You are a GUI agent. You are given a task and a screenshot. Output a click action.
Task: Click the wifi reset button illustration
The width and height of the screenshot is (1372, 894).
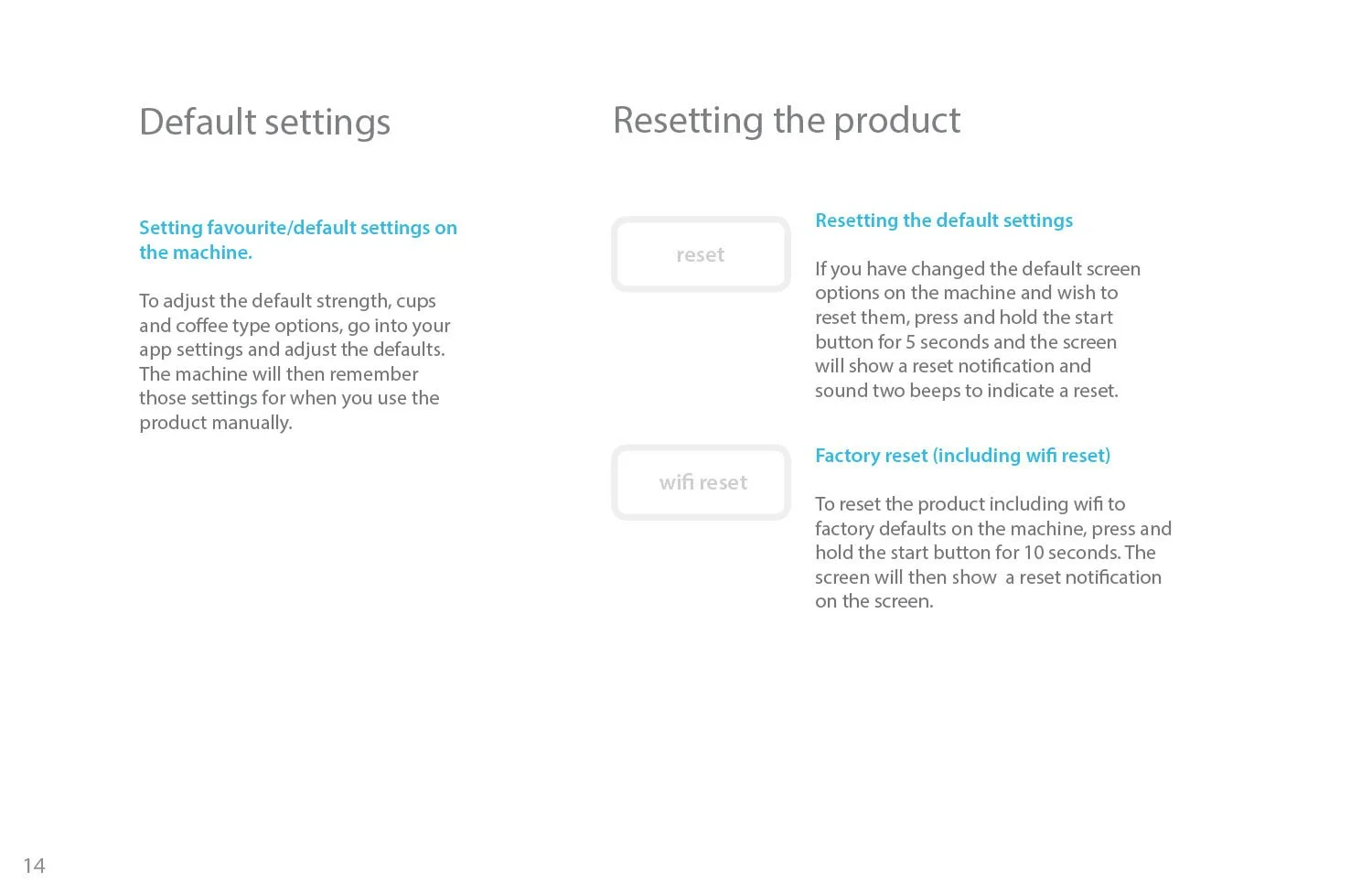701,482
